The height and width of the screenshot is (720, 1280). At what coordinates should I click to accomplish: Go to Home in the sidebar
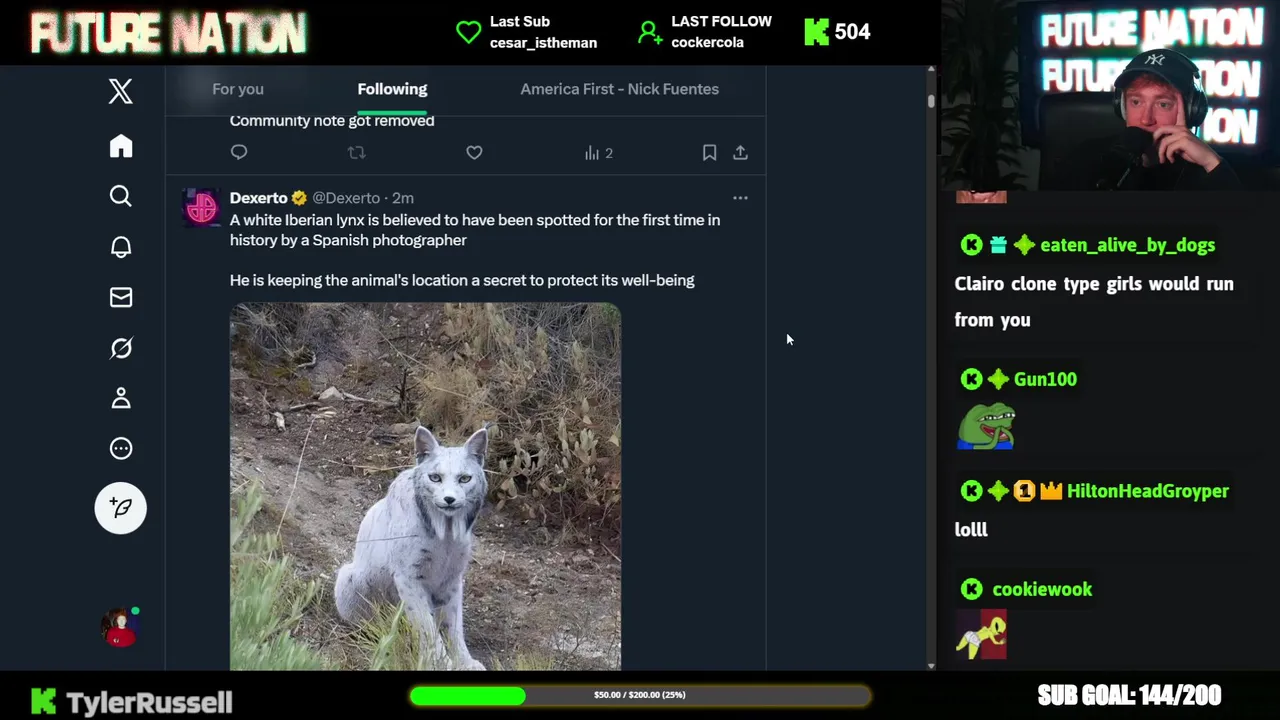[x=121, y=146]
